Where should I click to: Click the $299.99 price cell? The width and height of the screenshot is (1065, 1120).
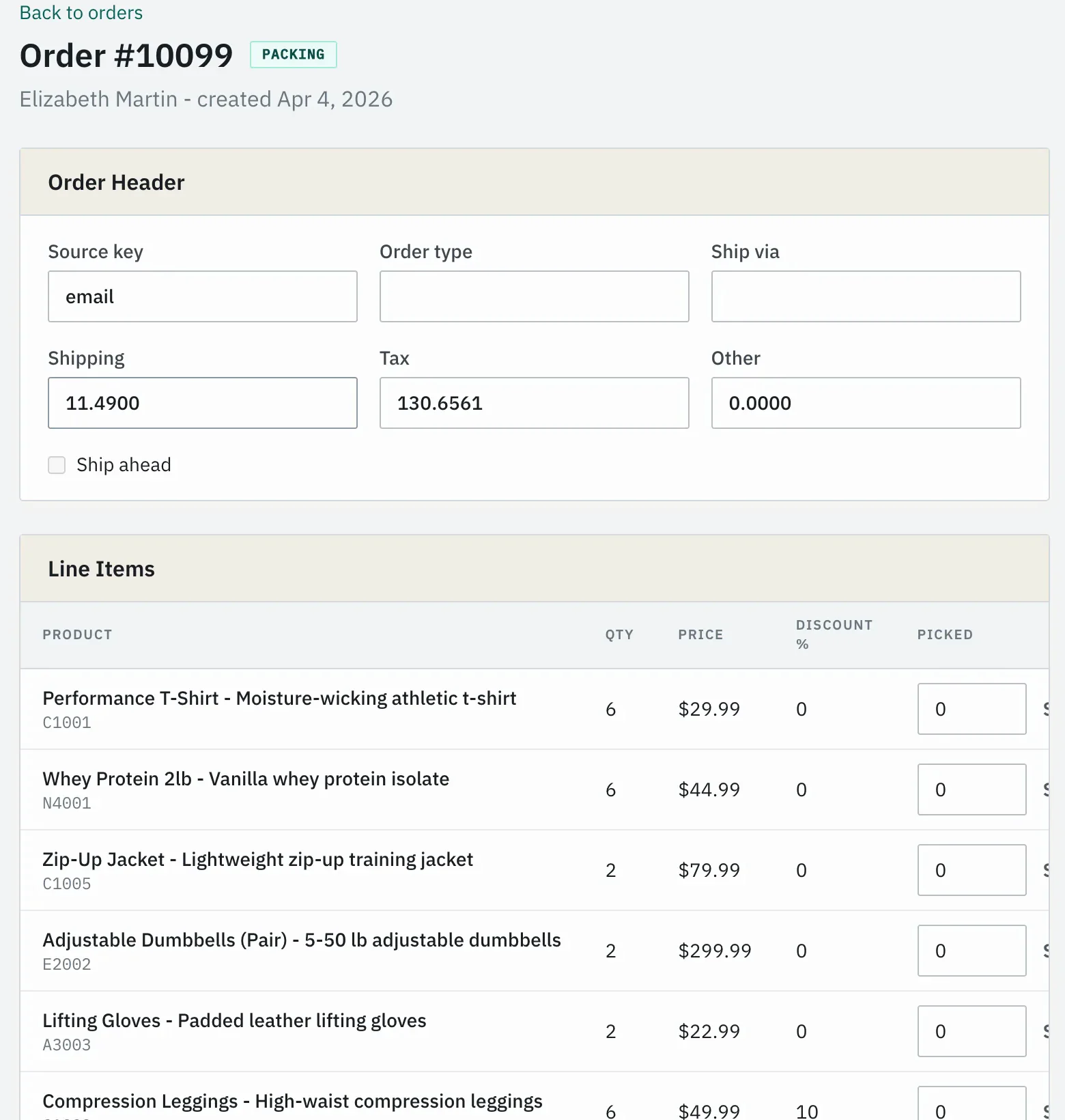(715, 951)
